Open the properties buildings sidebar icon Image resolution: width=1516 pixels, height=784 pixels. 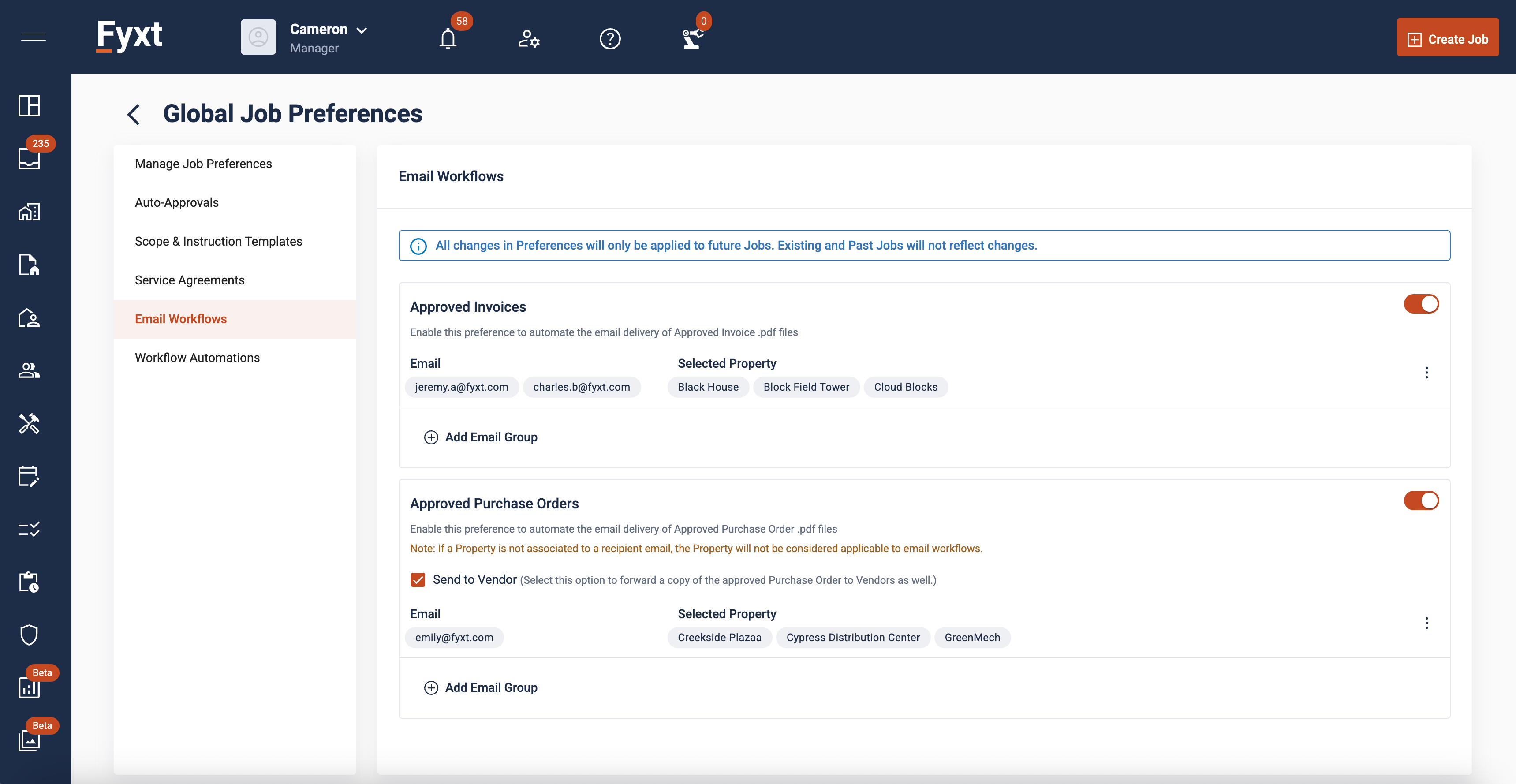29,212
